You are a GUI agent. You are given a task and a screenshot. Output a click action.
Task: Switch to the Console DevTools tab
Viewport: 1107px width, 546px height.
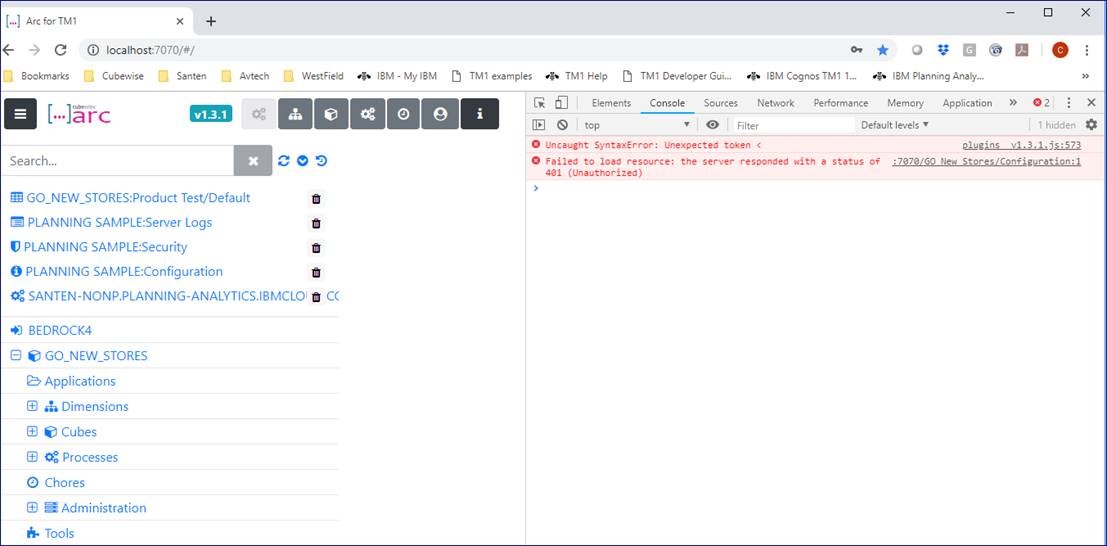point(667,103)
